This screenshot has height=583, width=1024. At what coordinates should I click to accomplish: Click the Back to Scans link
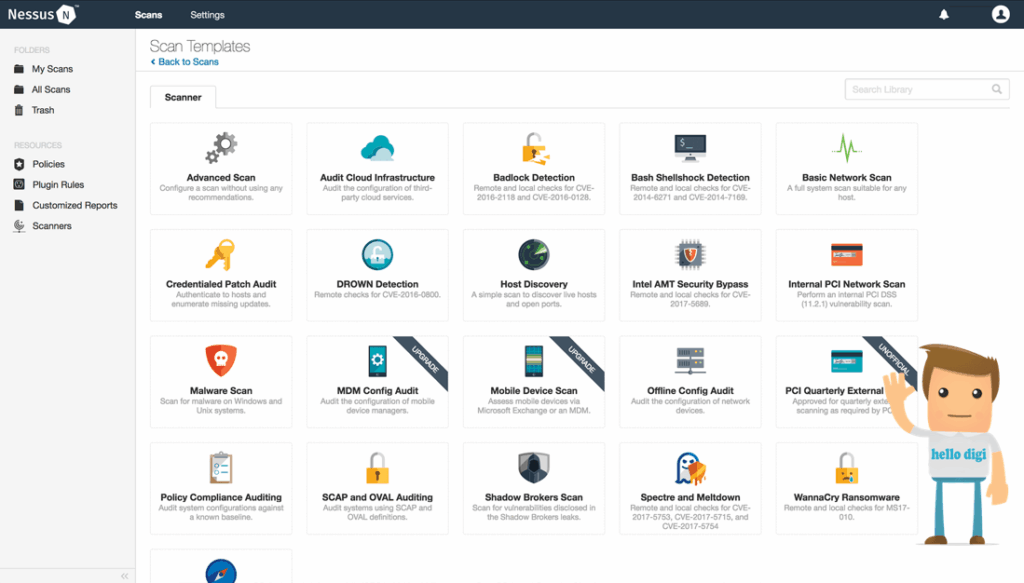coord(185,62)
